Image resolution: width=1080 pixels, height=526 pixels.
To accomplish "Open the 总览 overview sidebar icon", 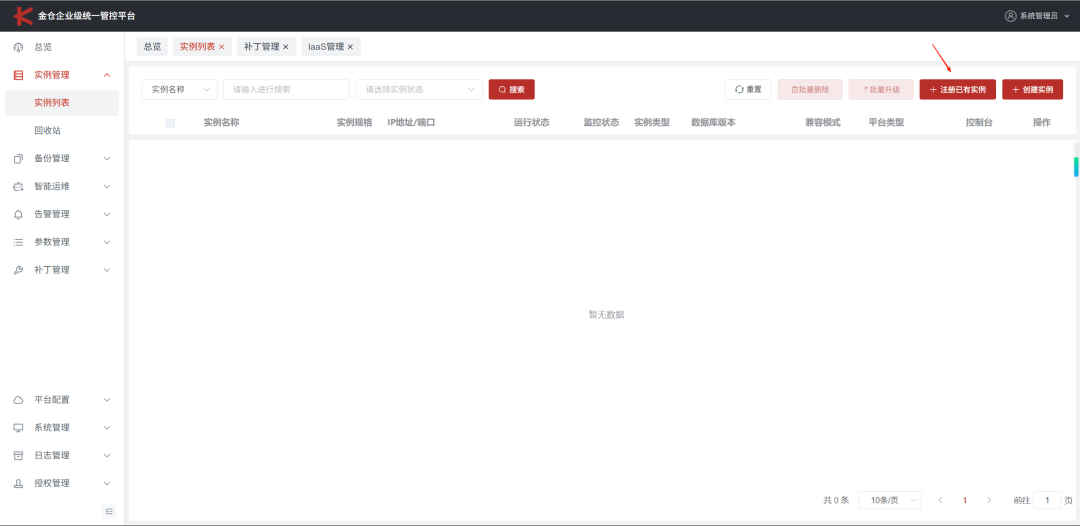I will click(x=19, y=48).
